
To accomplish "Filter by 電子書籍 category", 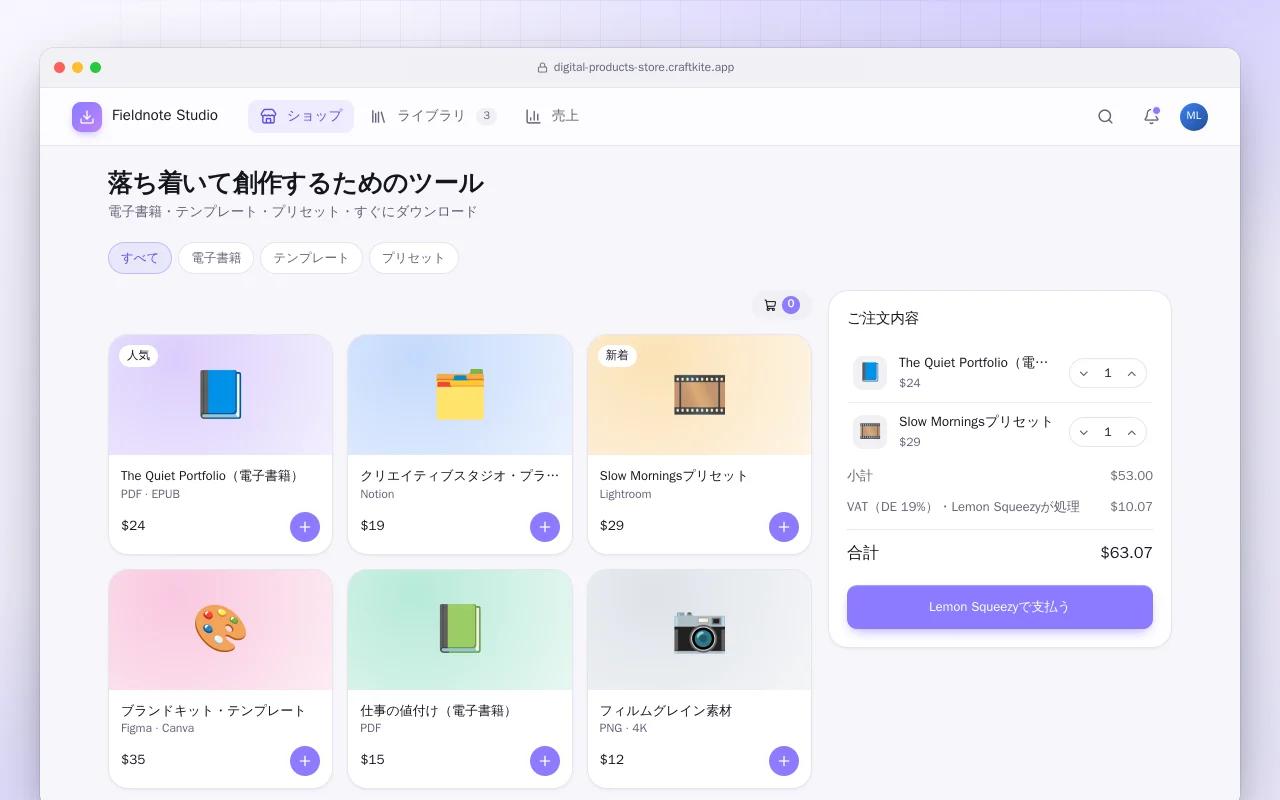I will [x=216, y=258].
